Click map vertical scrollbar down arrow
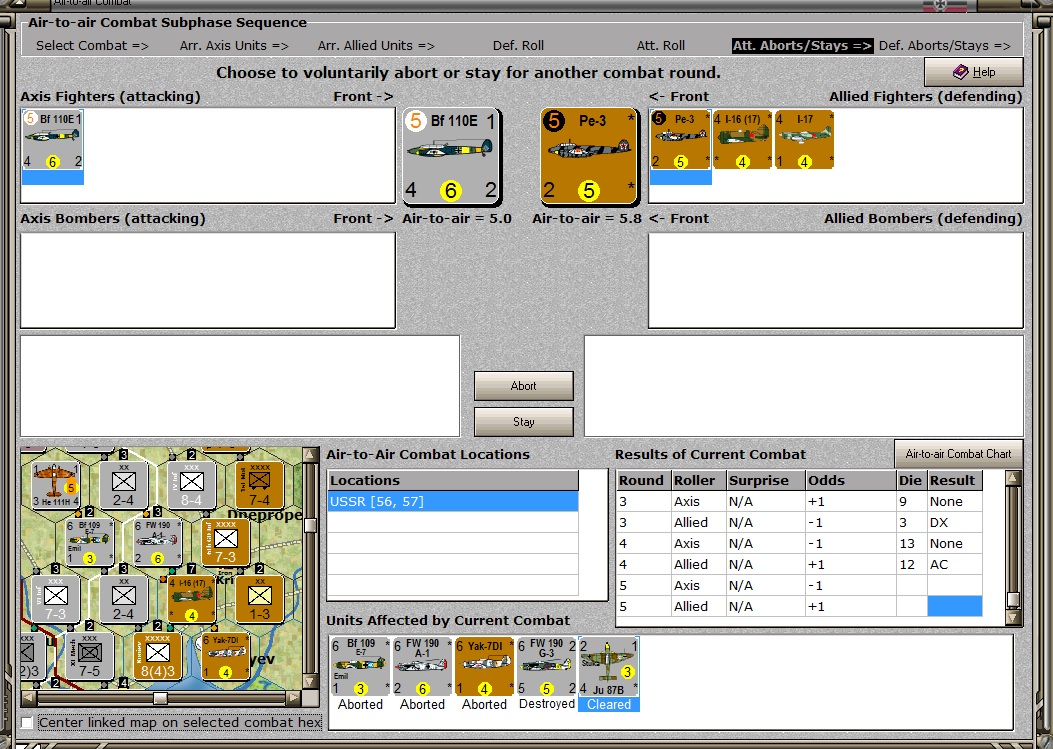Screen dimensions: 1053x749 (310, 682)
